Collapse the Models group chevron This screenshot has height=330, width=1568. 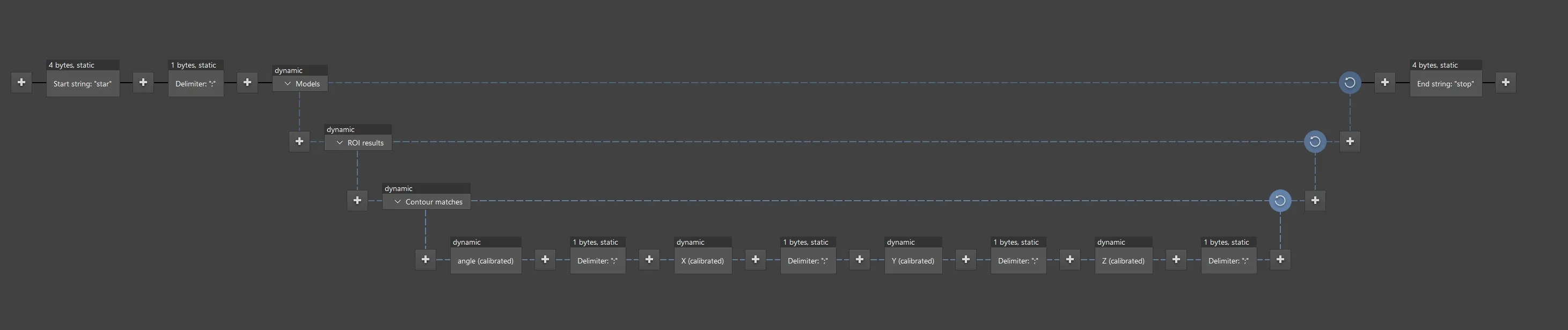[287, 84]
